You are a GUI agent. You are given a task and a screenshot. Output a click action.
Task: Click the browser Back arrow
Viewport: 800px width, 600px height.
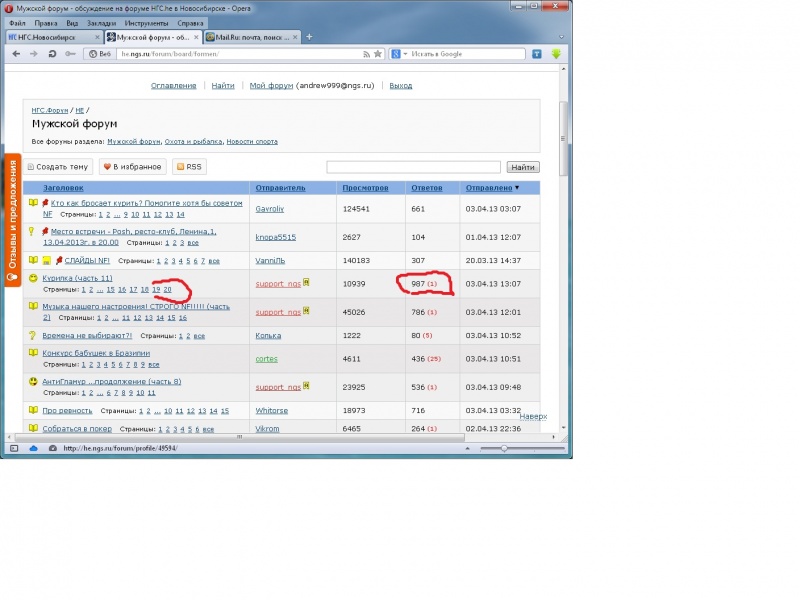(x=13, y=54)
